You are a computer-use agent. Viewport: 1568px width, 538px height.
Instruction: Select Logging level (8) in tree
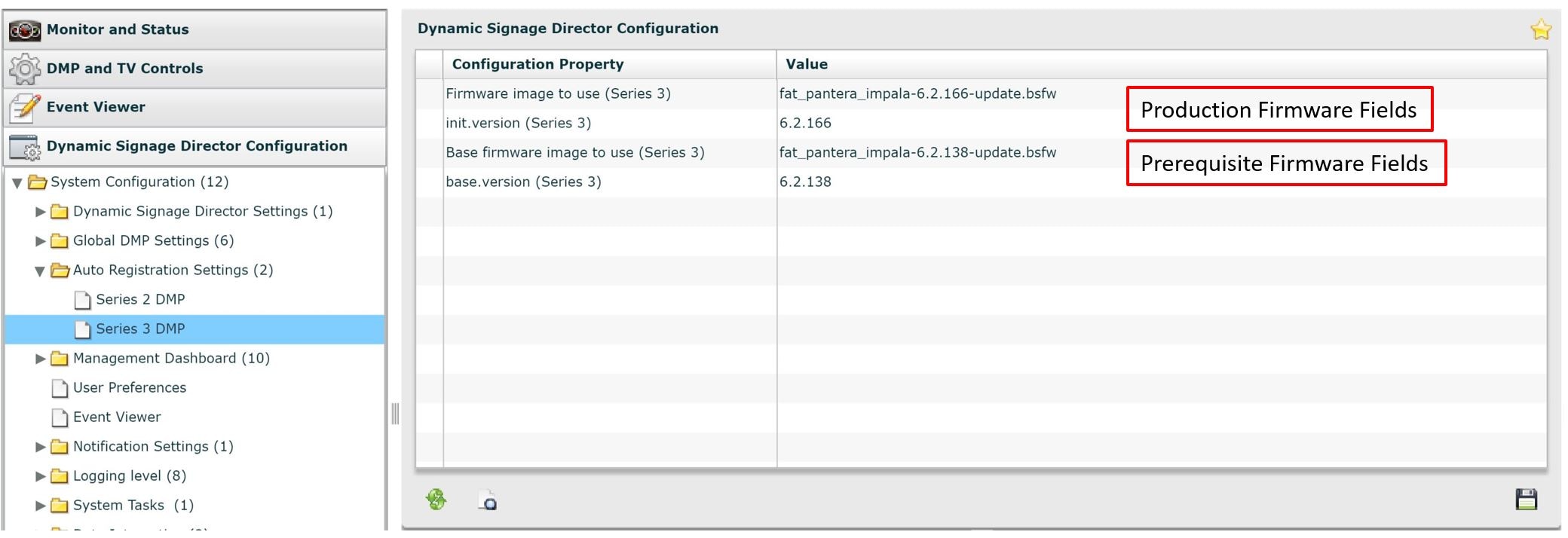click(x=130, y=476)
